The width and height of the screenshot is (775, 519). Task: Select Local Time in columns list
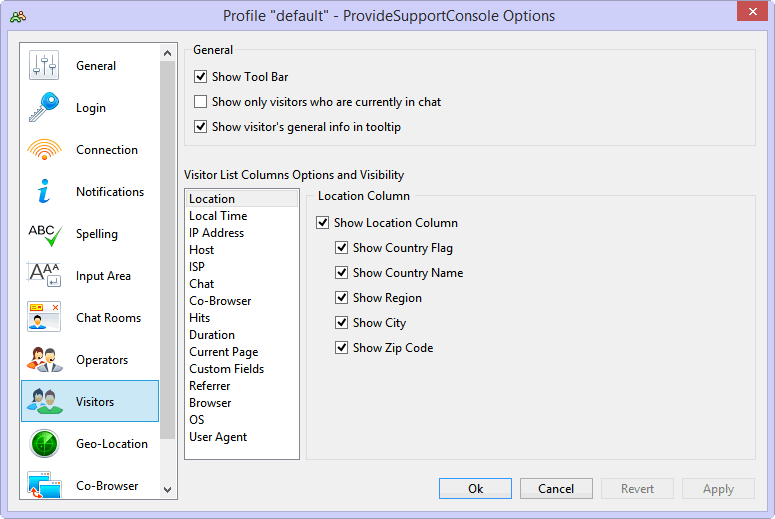(242, 216)
